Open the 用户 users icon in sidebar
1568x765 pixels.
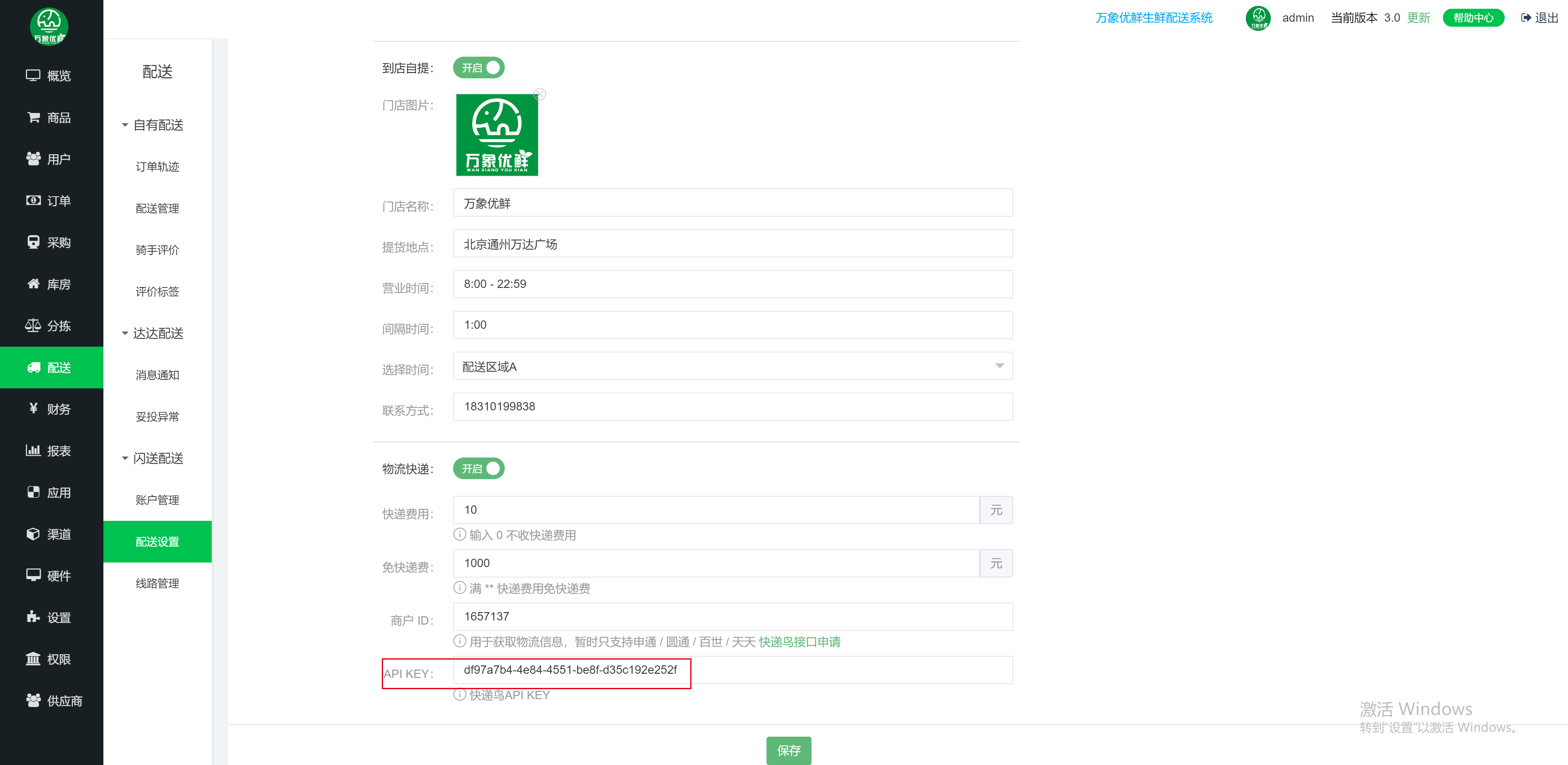(33, 159)
